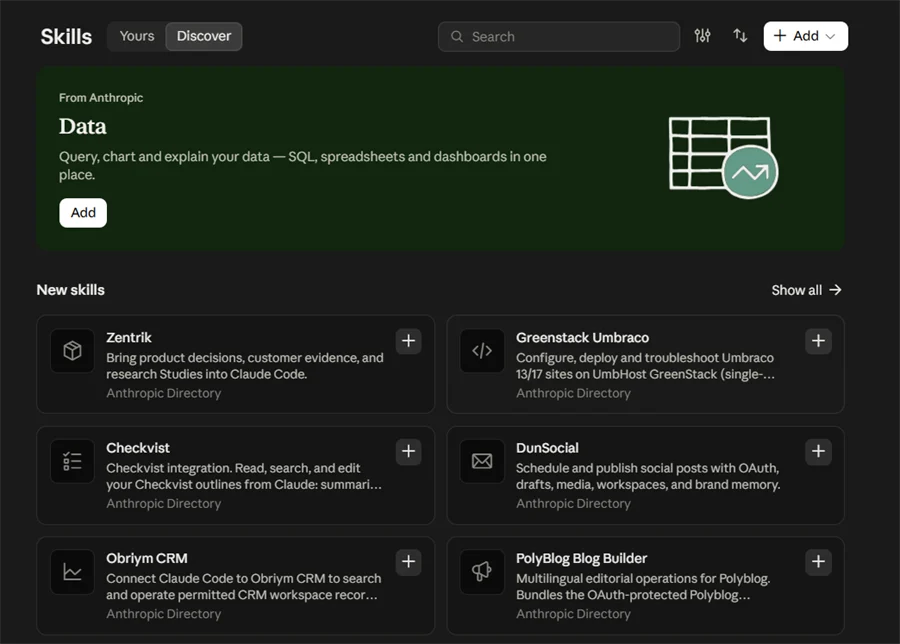Click the Checkvist description text
Viewport: 900px width, 644px height.
click(x=244, y=476)
